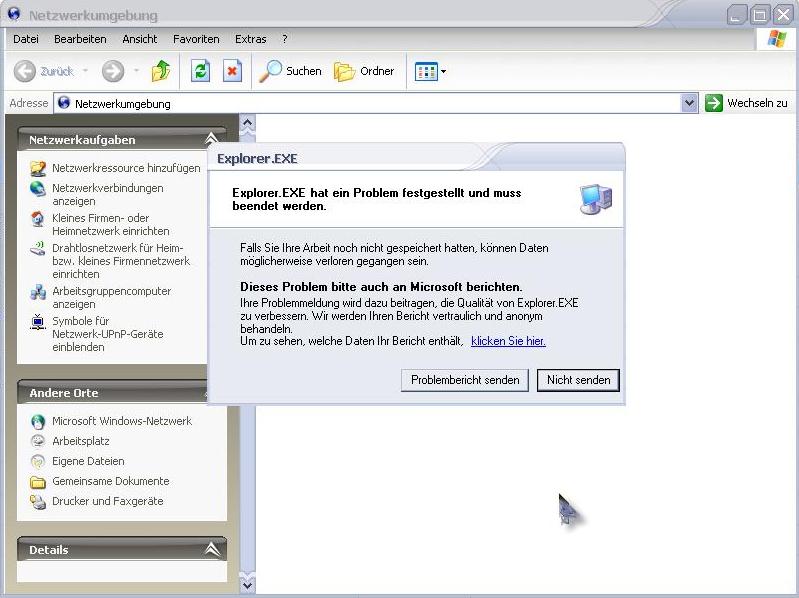This screenshot has height=598, width=799.
Task: Click Heimnetzwerk einrichten house icon
Action: (38, 219)
